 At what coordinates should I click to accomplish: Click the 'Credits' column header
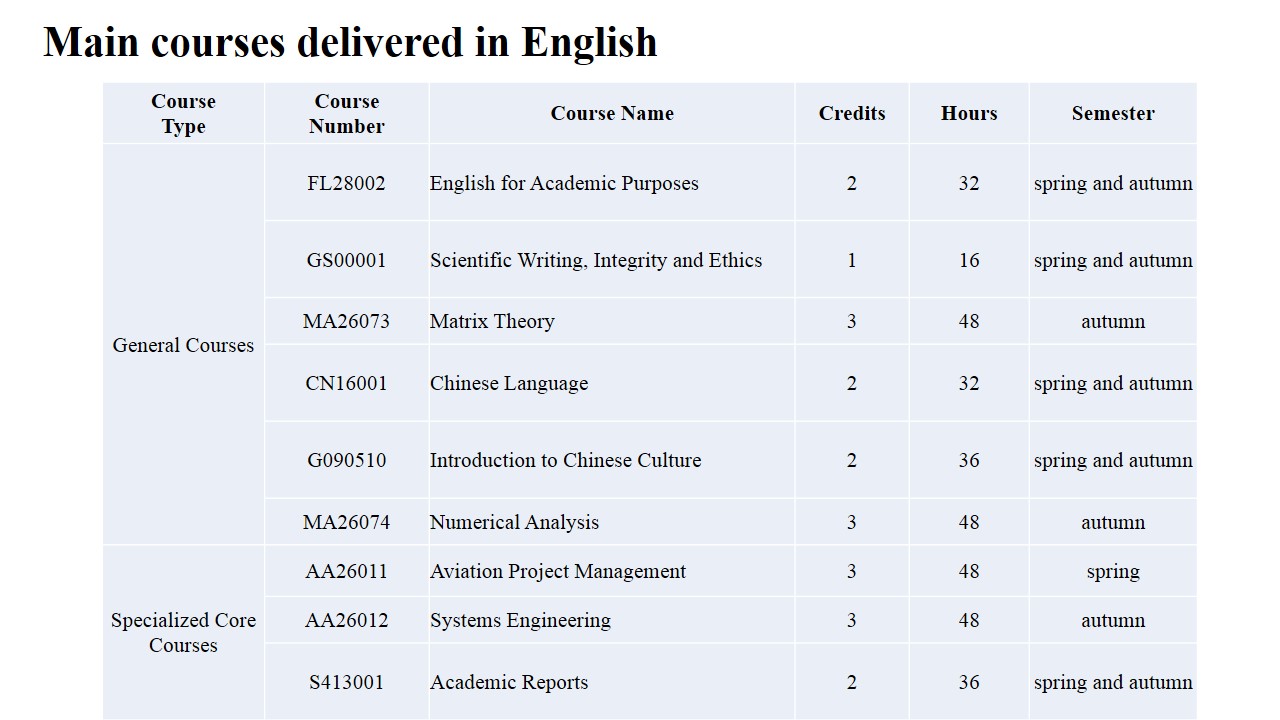pos(852,114)
